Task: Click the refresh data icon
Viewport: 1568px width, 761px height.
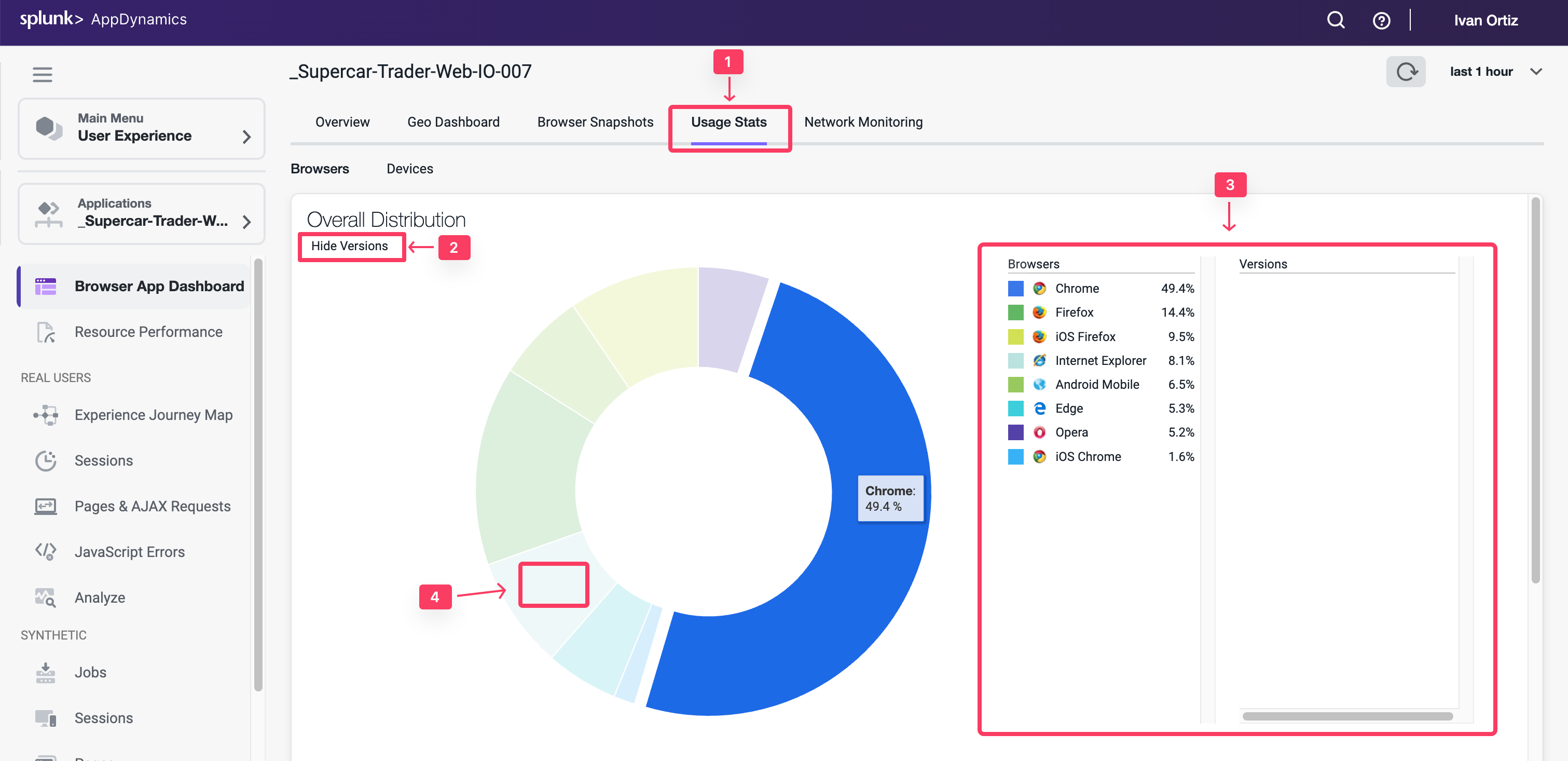Action: (x=1406, y=72)
